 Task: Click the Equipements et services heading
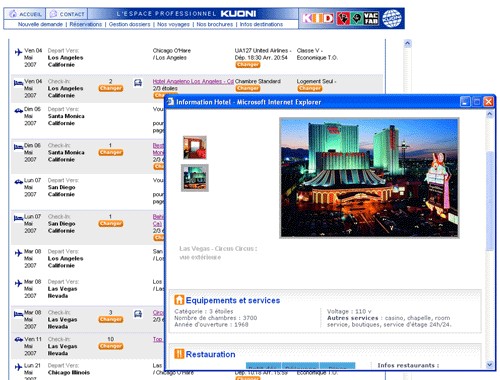(x=233, y=300)
